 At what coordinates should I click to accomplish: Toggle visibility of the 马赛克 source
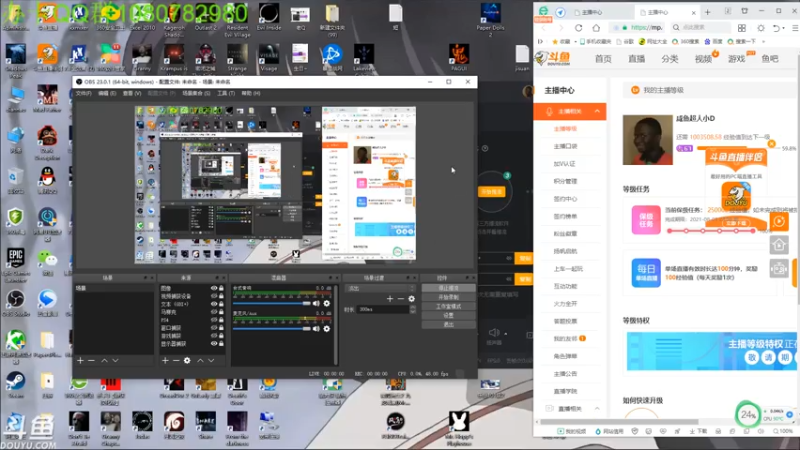214,312
